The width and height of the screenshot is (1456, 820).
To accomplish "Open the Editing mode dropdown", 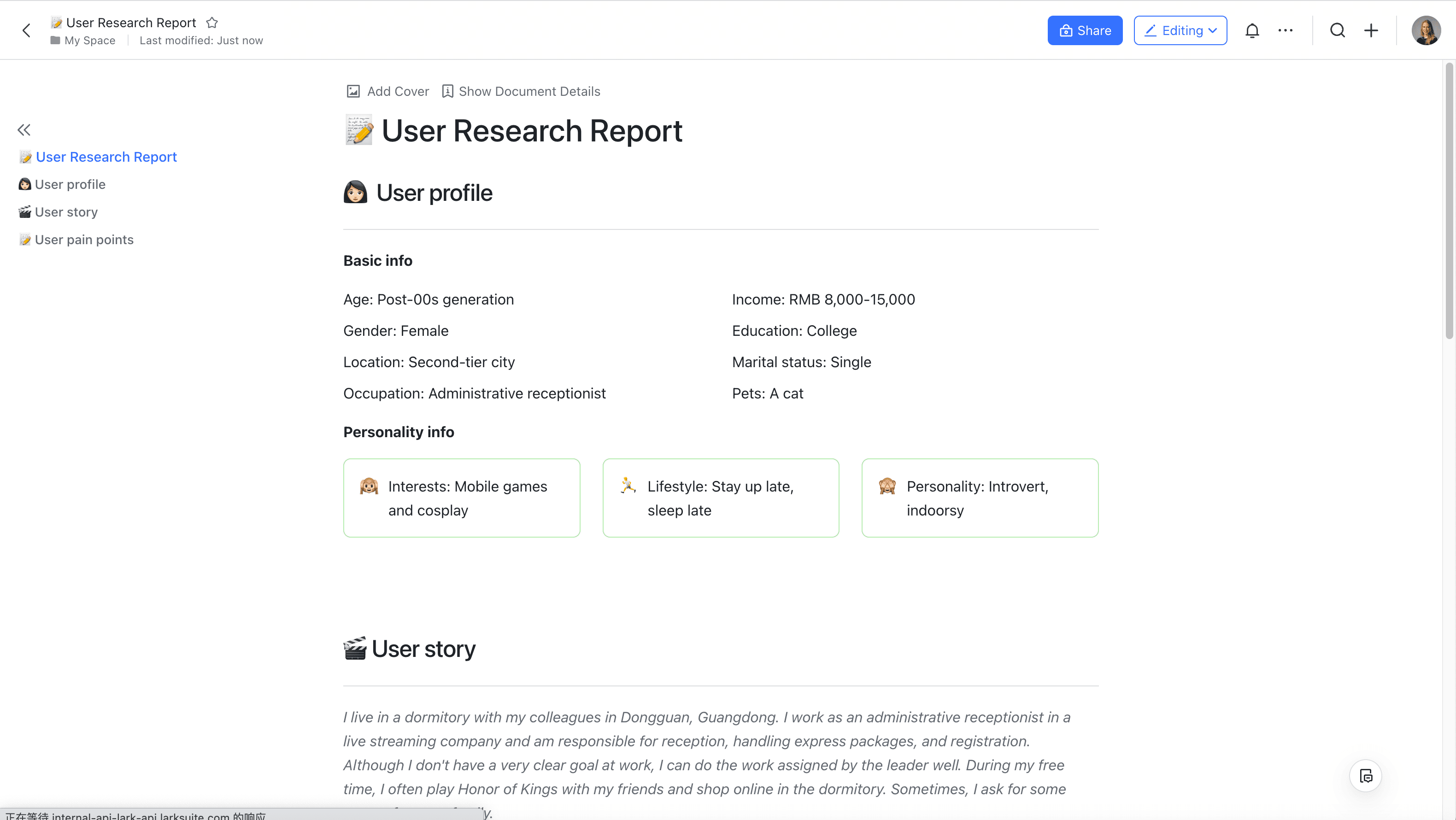I will click(x=1180, y=30).
